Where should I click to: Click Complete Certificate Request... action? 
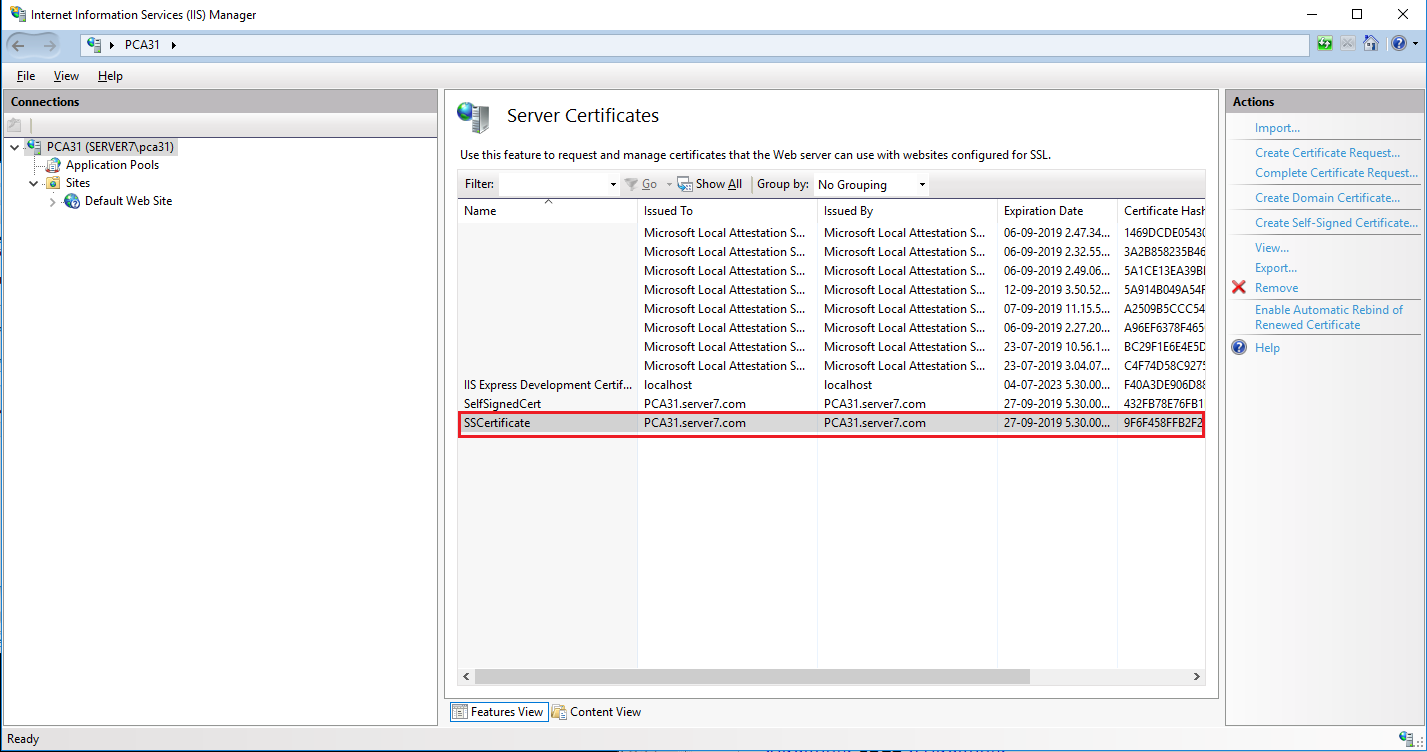point(1336,173)
